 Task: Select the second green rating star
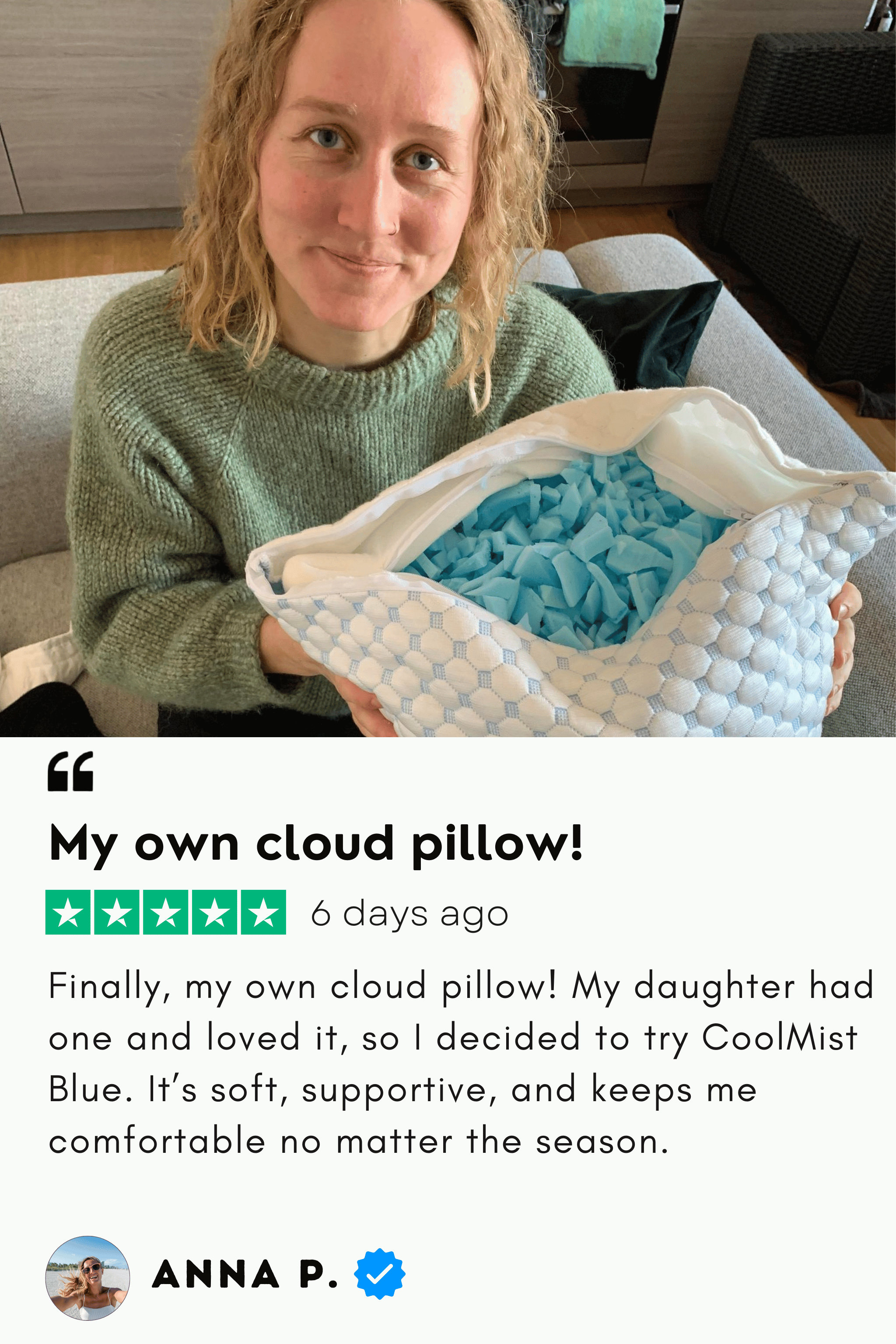click(x=116, y=912)
